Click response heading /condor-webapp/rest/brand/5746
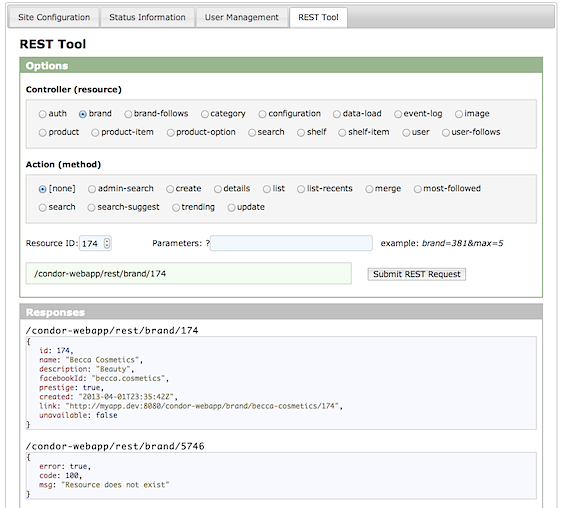The width and height of the screenshot is (563, 508). [115, 446]
